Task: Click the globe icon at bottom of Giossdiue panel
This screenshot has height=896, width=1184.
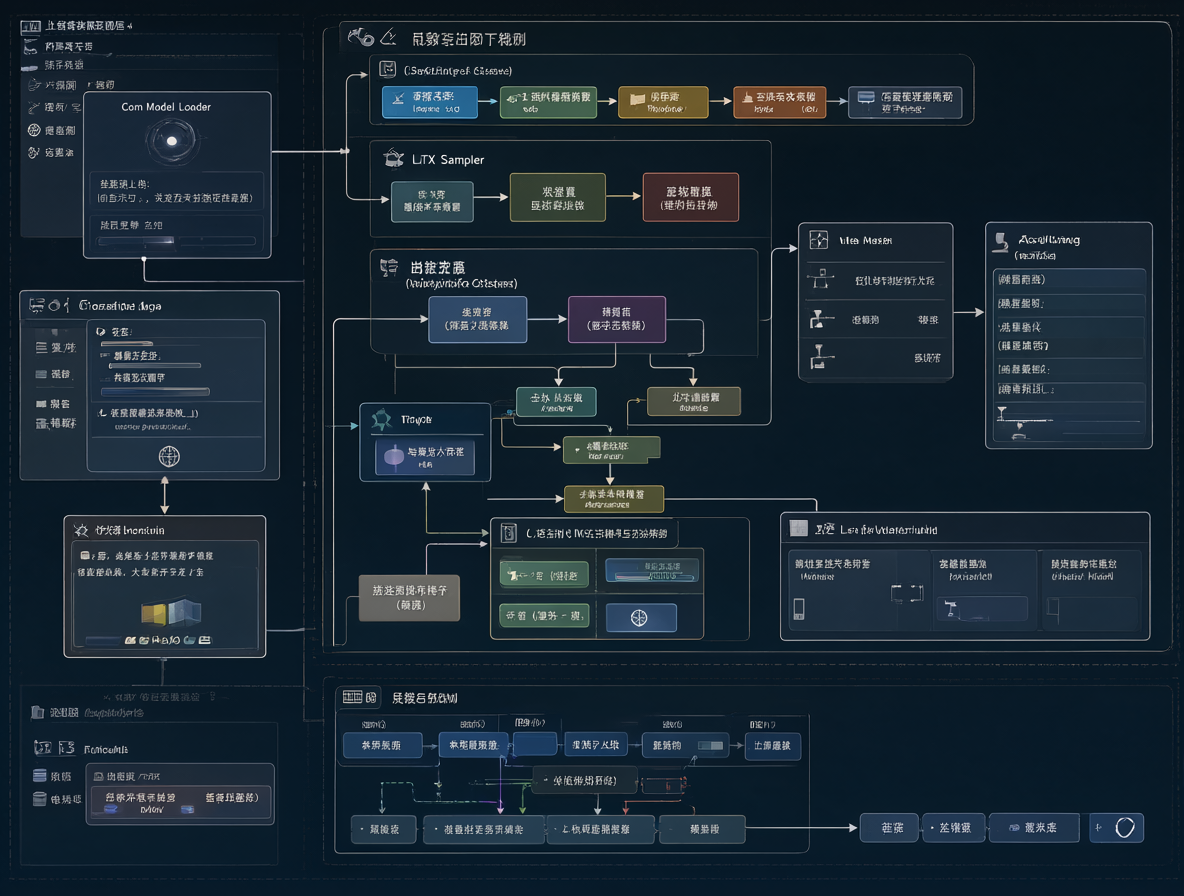Action: point(169,456)
